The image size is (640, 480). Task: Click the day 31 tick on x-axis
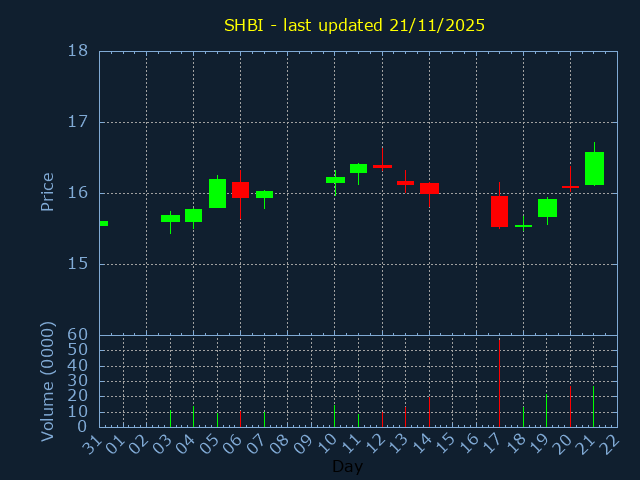pos(93,442)
